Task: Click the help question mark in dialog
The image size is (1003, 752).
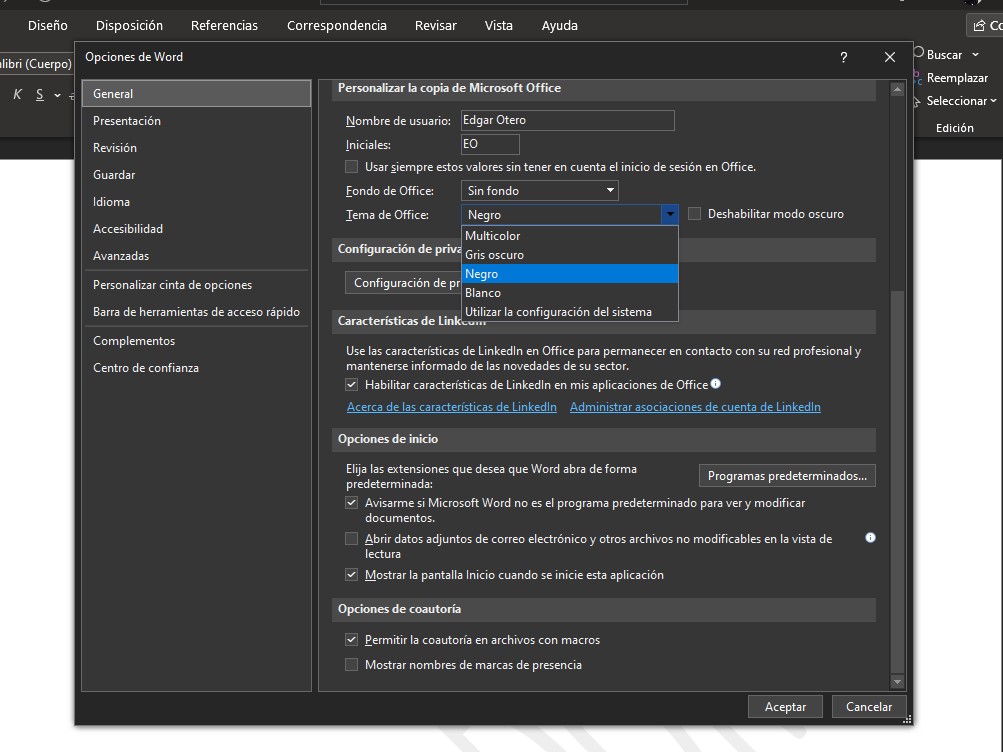Action: point(844,58)
